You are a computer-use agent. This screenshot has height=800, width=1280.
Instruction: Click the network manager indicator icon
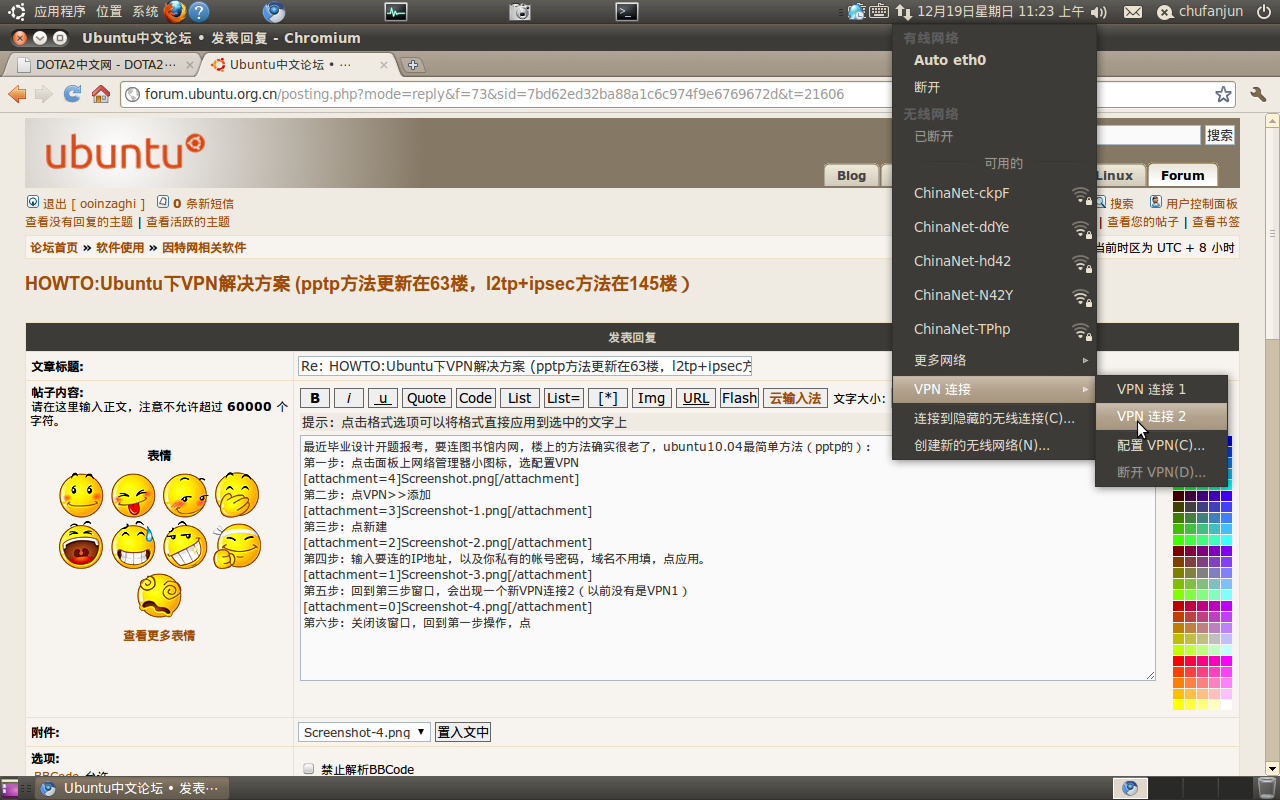coord(903,12)
